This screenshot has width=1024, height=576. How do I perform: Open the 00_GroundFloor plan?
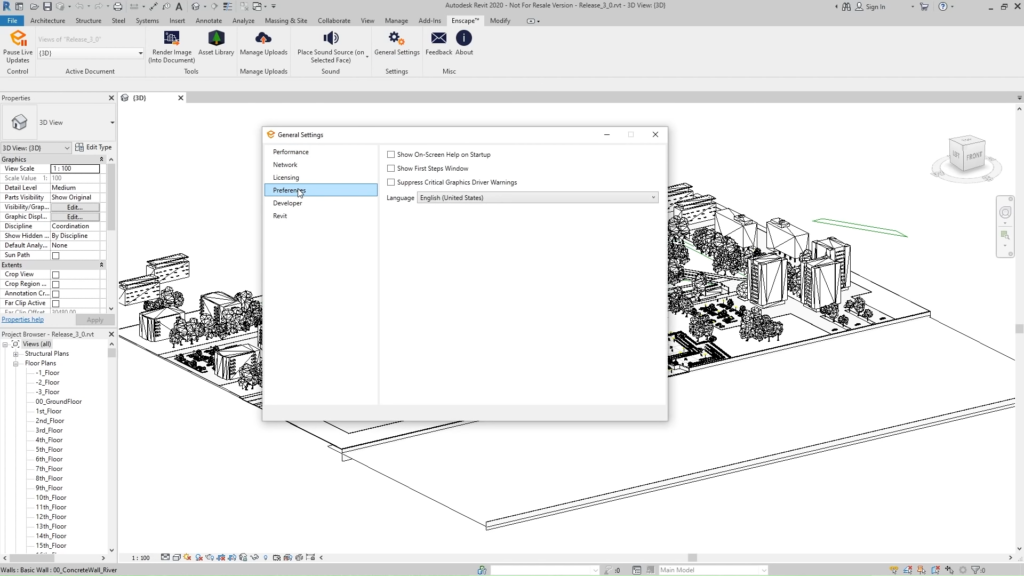pyautogui.click(x=58, y=402)
